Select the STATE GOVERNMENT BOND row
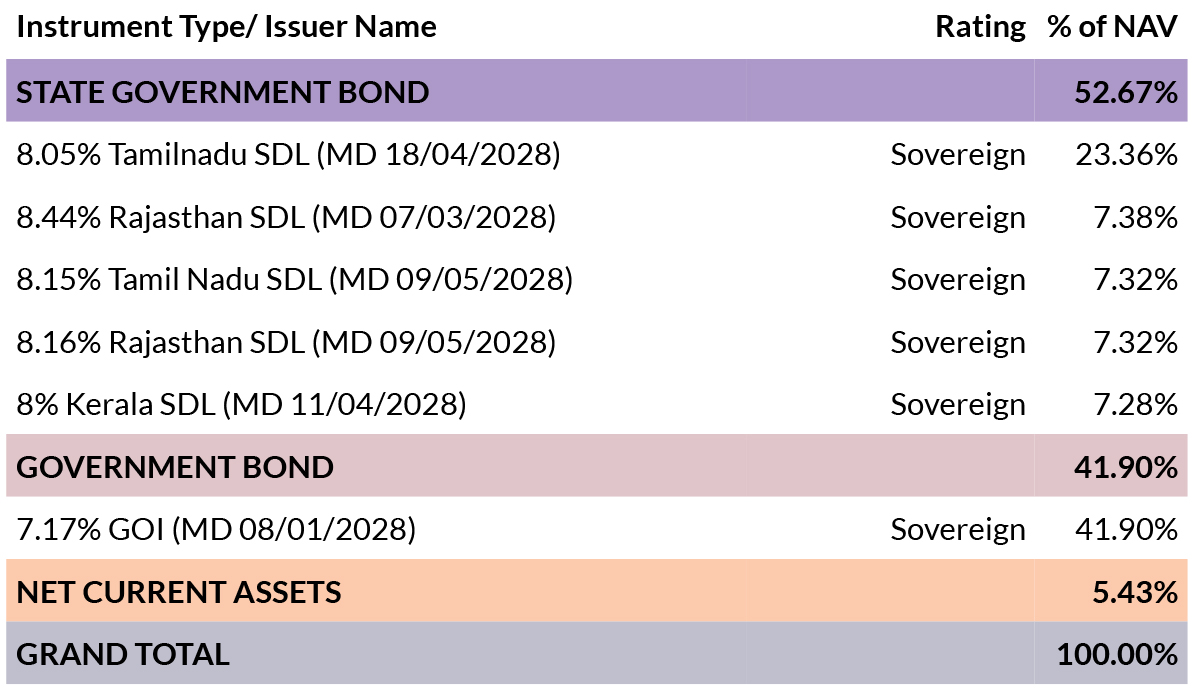The image size is (1197, 692). (596, 91)
